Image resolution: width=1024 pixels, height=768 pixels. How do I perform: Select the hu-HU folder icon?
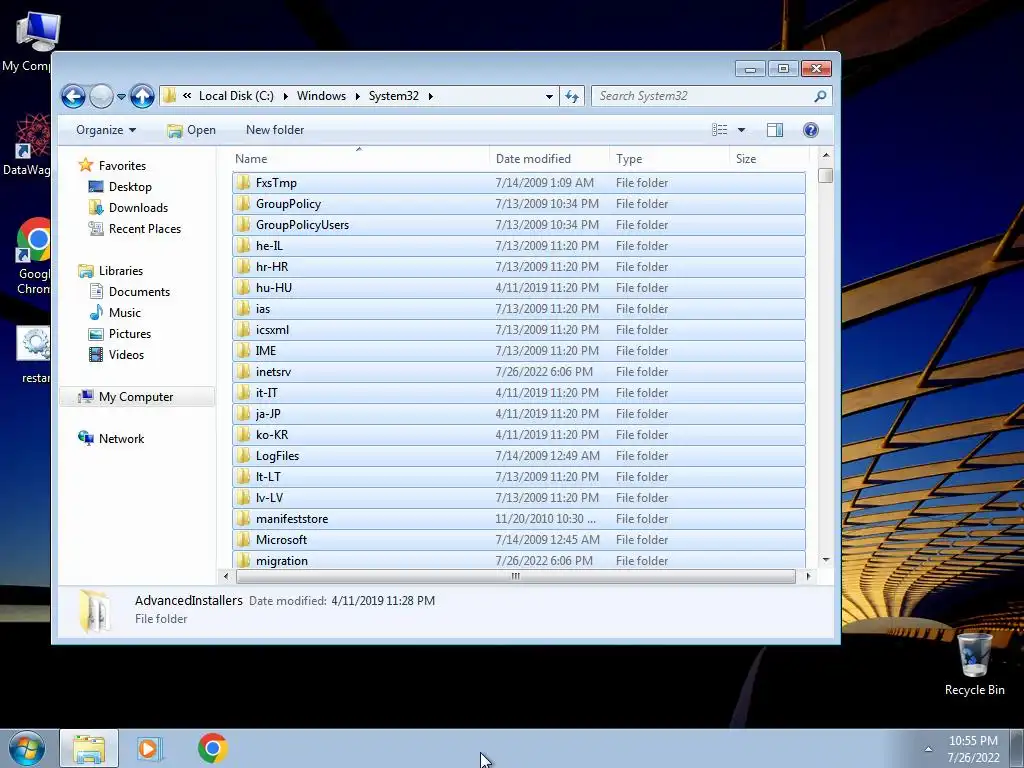tap(243, 287)
